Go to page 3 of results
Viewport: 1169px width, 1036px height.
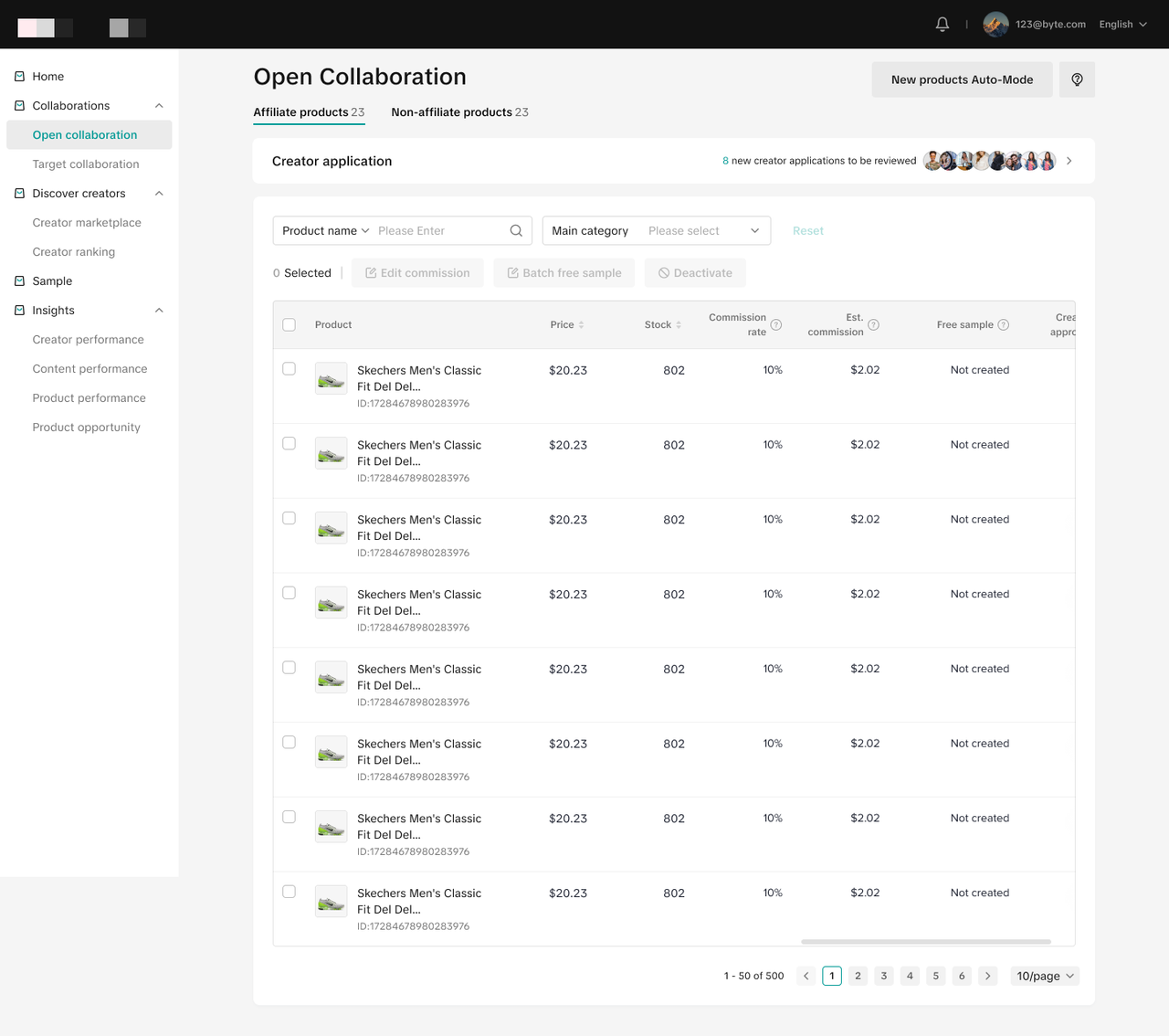(x=883, y=976)
